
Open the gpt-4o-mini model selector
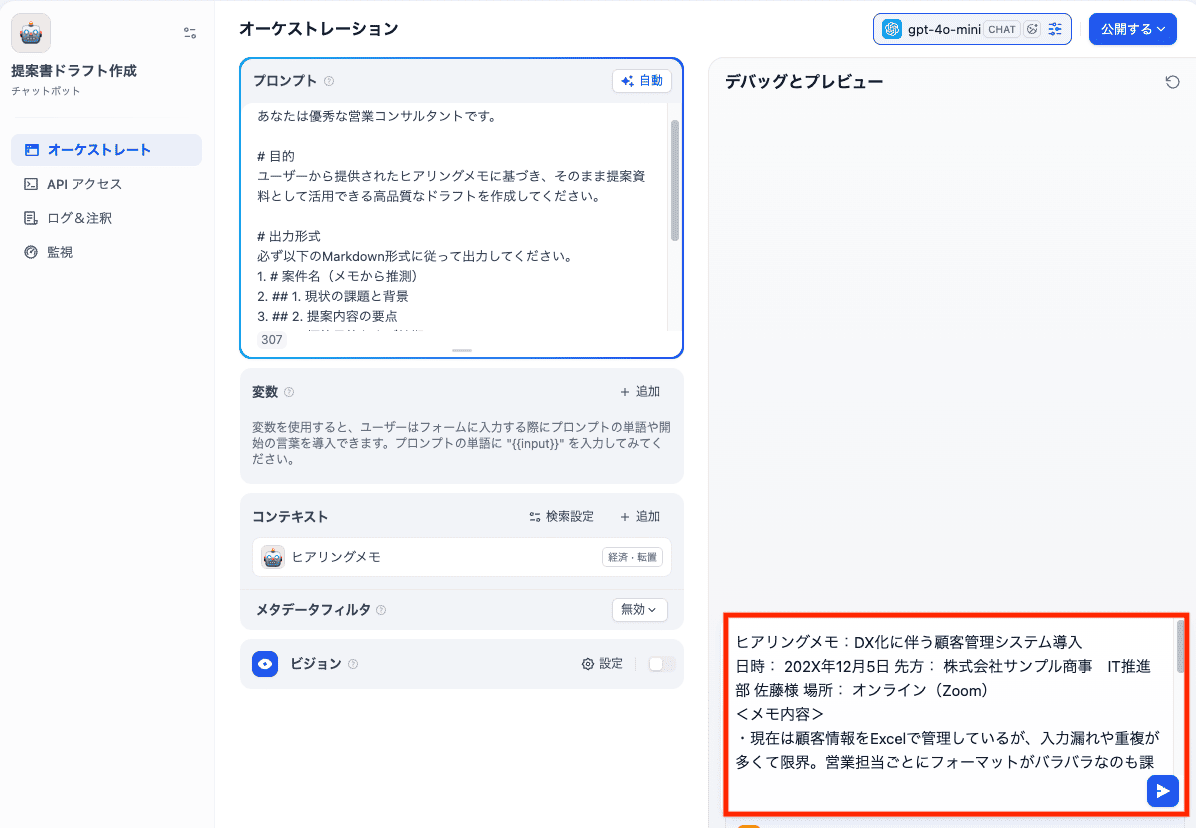[x=972, y=30]
